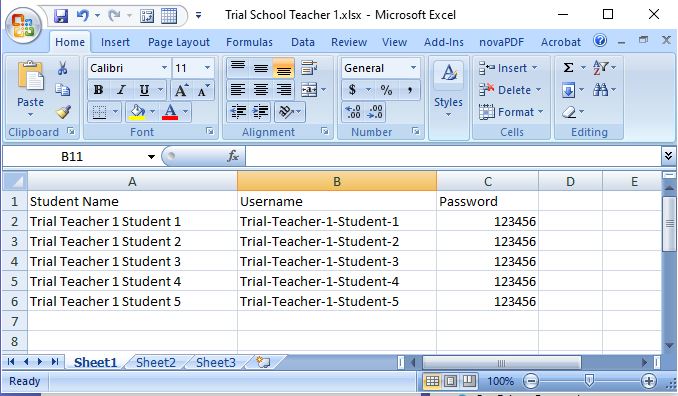
Task: Set Top Align for cells
Action: 238,68
